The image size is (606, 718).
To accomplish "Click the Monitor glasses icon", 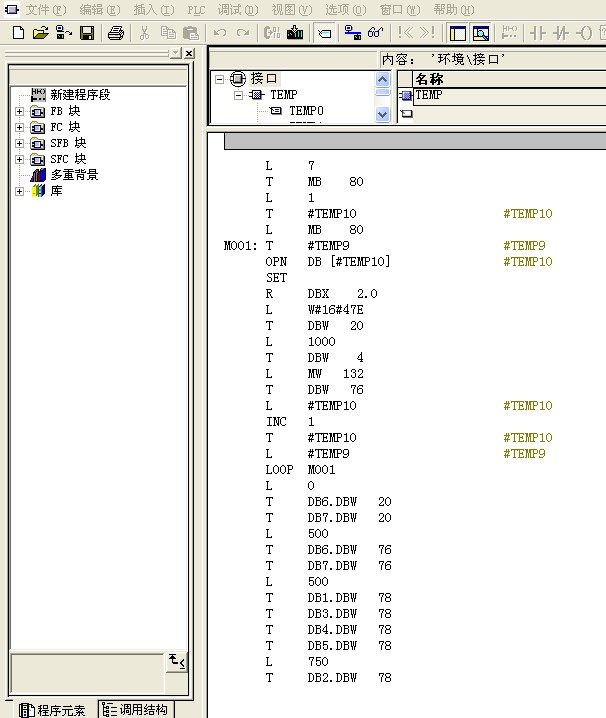I will tap(375, 33).
